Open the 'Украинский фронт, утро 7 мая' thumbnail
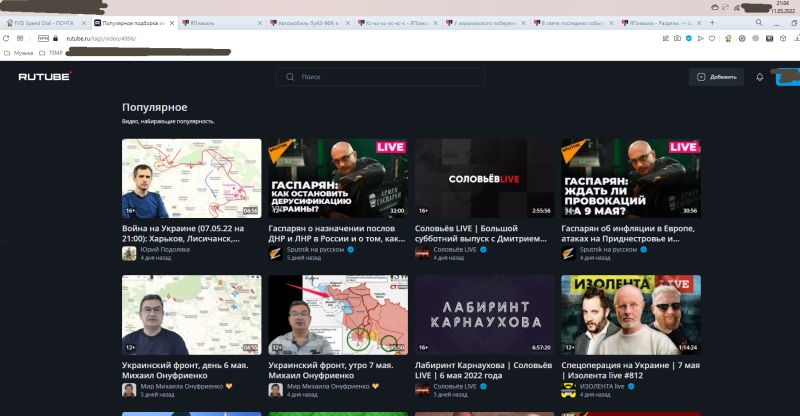800x416 pixels. [x=338, y=315]
